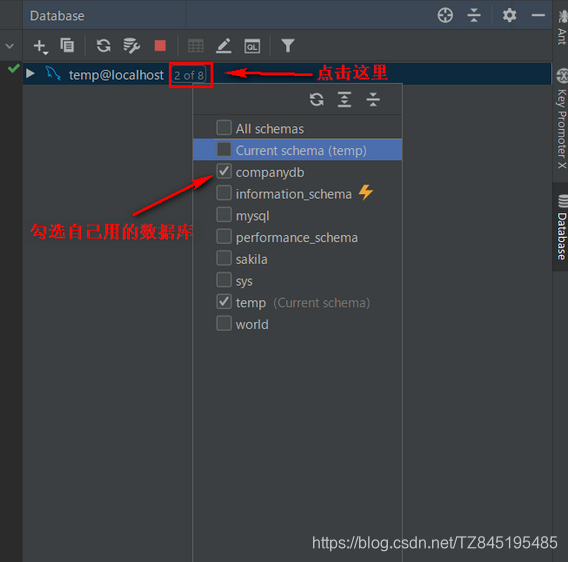Click the MySQL dolphin data source icon
The height and width of the screenshot is (562, 568).
53,74
